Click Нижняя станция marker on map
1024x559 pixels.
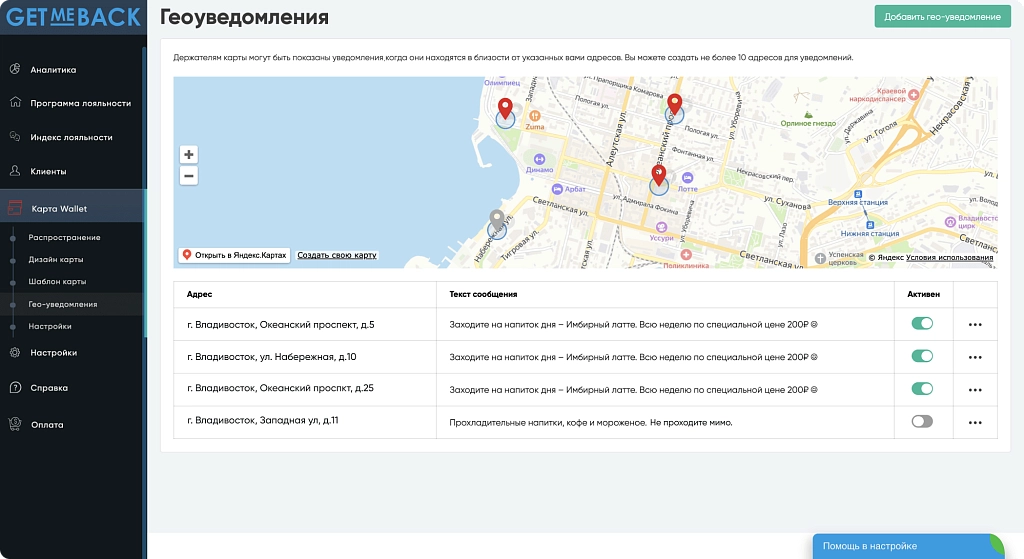[x=870, y=225]
